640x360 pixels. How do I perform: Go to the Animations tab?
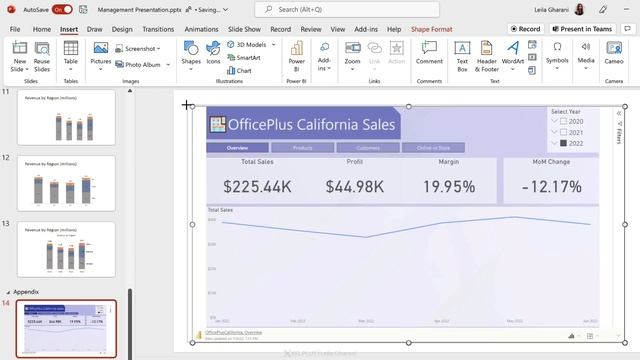click(x=201, y=29)
